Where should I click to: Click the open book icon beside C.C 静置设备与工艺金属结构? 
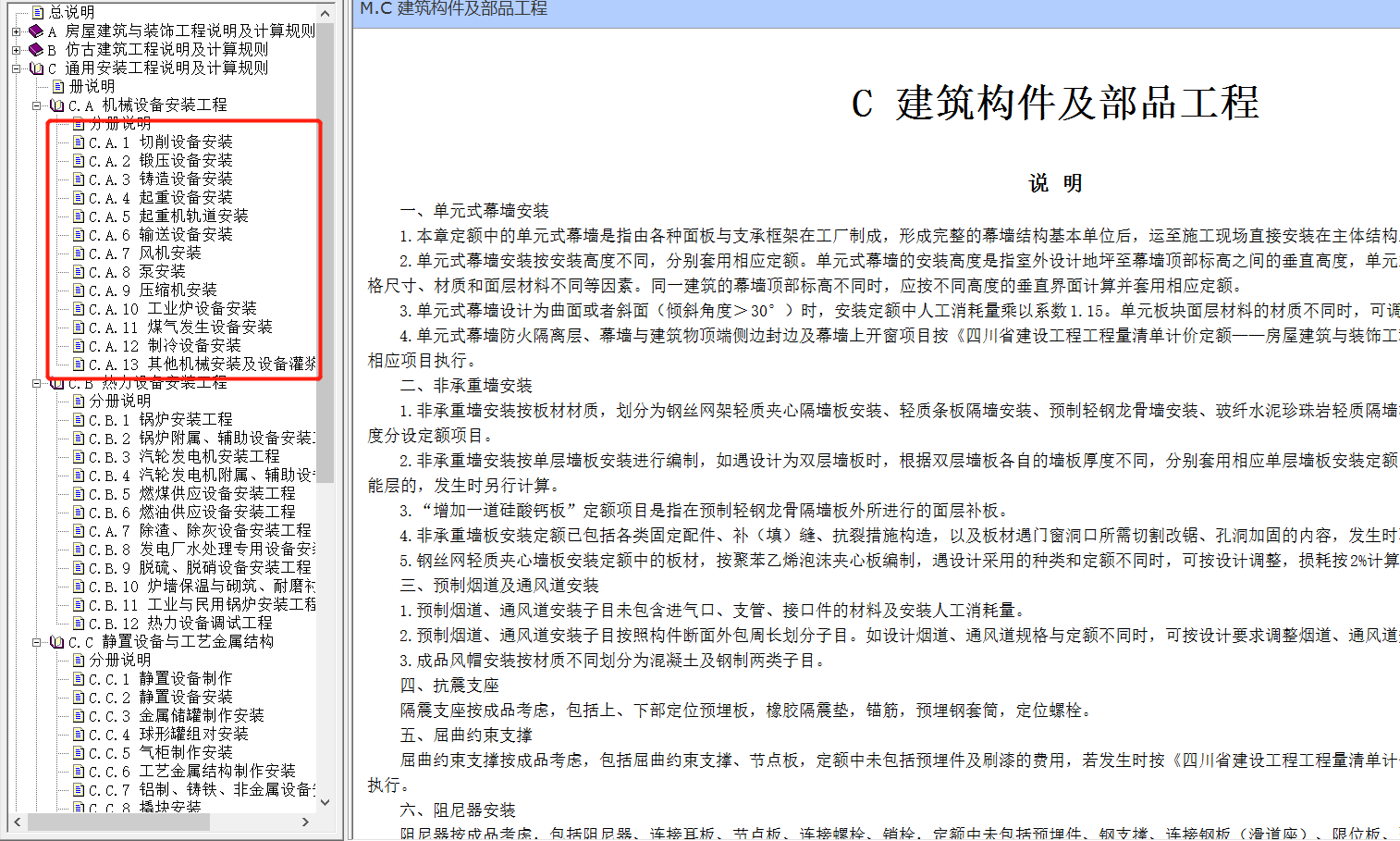click(56, 641)
